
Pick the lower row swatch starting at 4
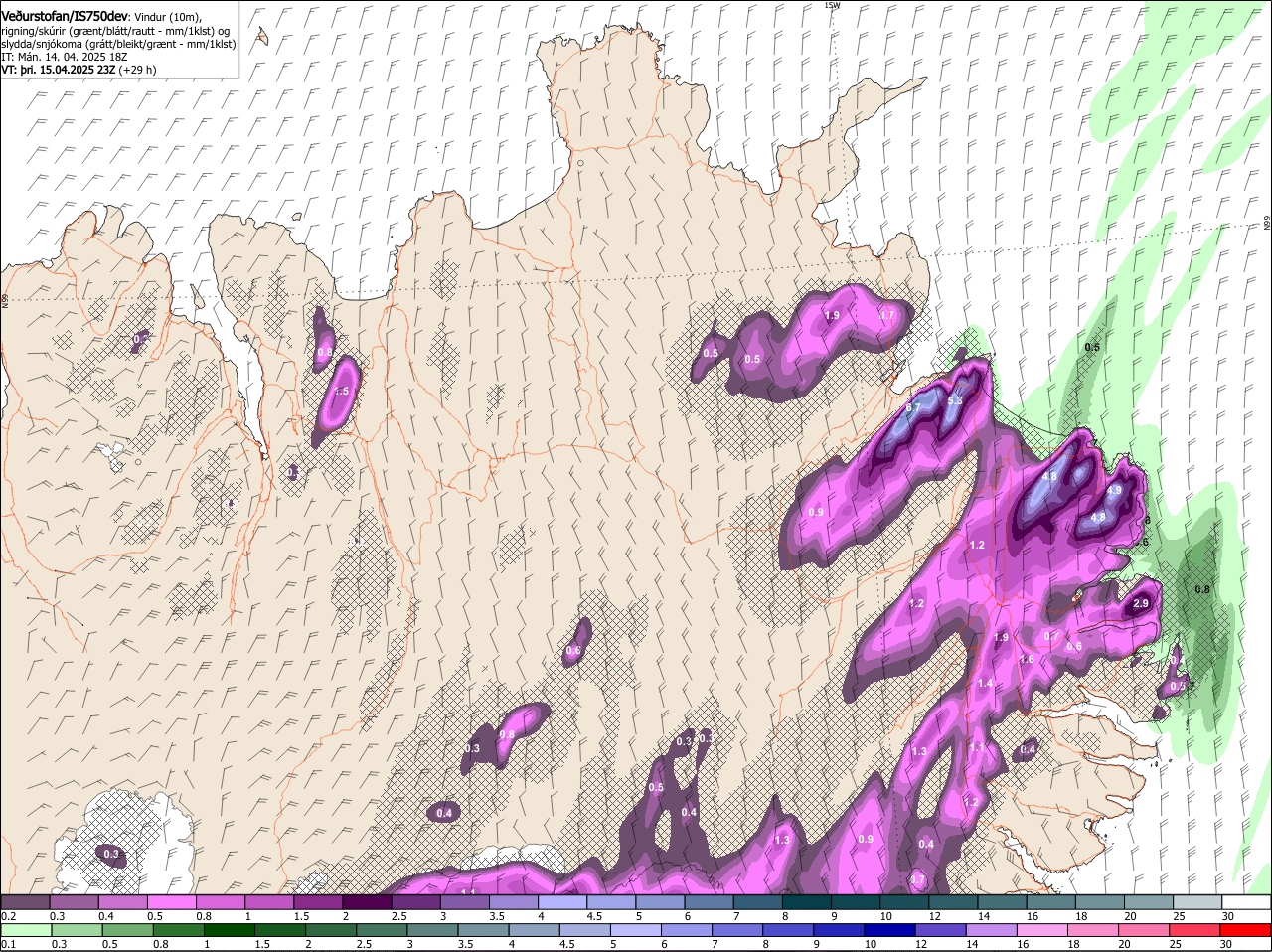click(534, 930)
